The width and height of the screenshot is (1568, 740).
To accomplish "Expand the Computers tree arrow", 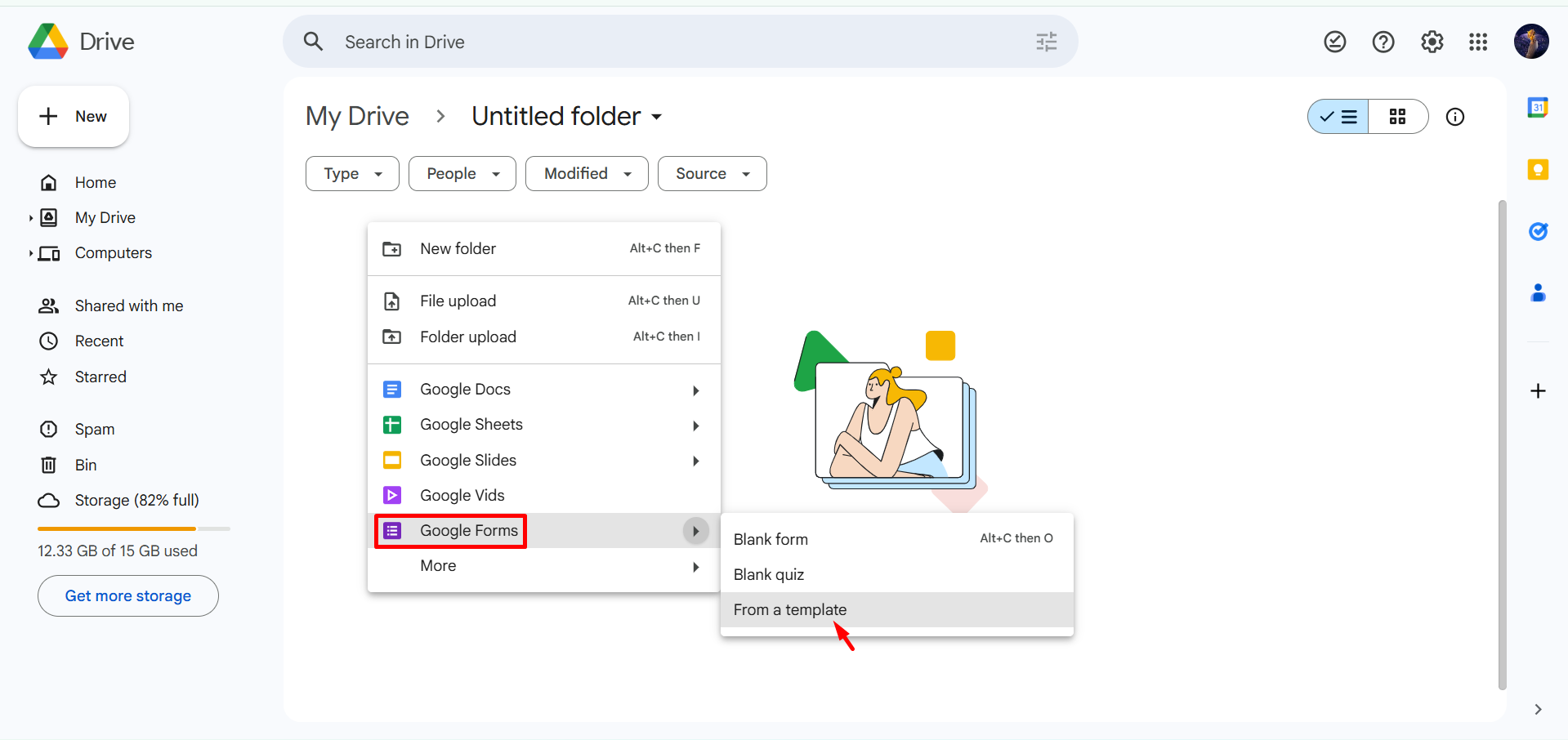I will [30, 253].
